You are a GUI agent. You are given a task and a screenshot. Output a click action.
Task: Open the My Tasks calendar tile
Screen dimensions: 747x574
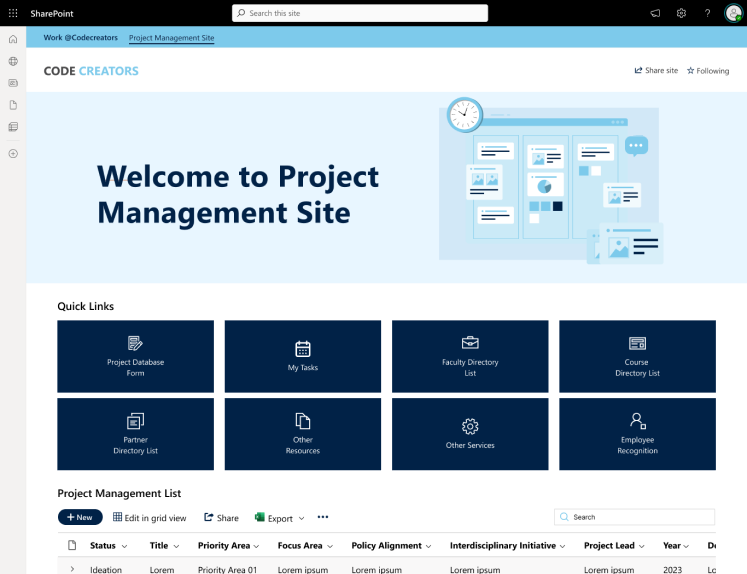point(303,356)
